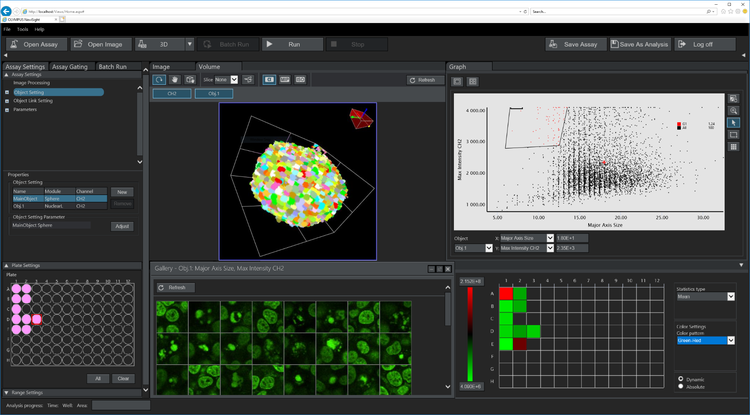
Task: Open the Statistics type Mean dropdown
Action: tap(705, 296)
